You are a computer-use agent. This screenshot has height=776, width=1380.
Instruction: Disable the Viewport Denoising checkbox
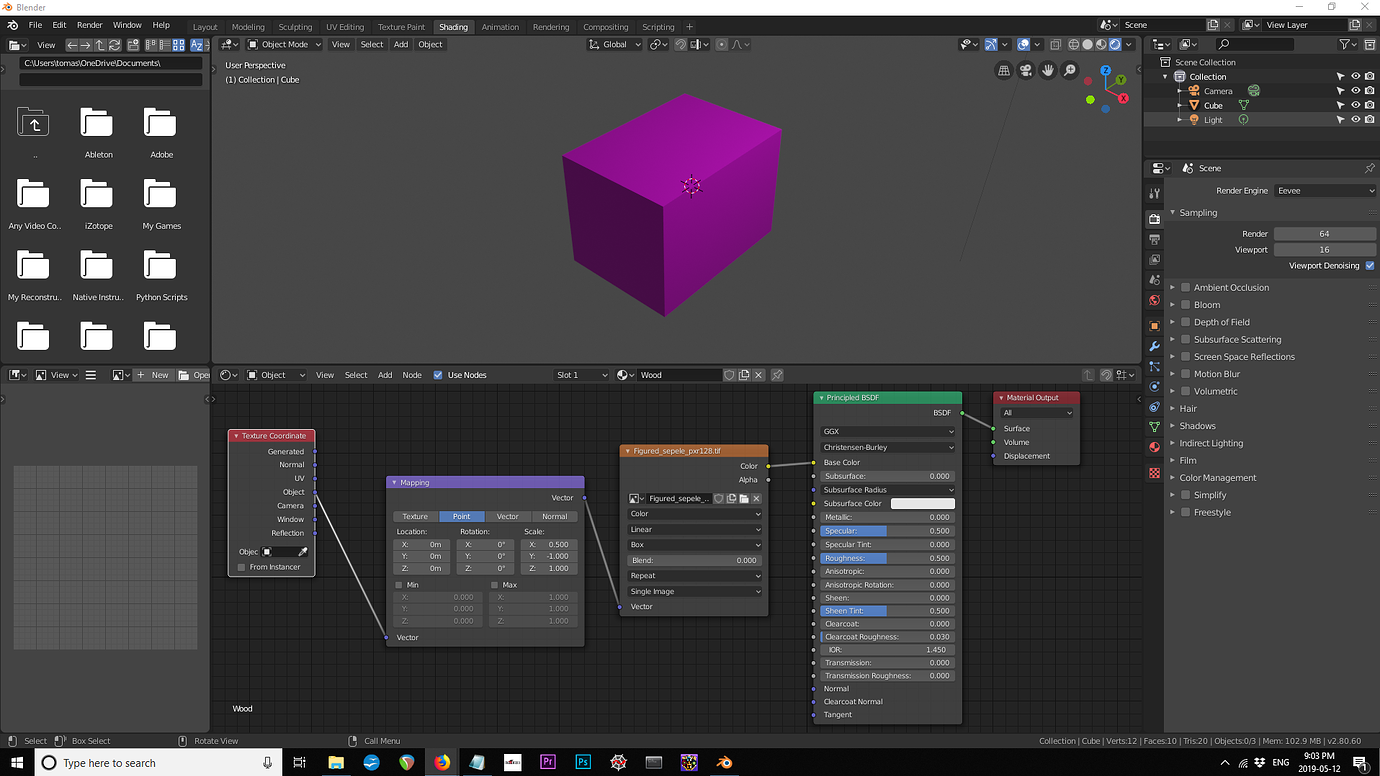(1370, 266)
